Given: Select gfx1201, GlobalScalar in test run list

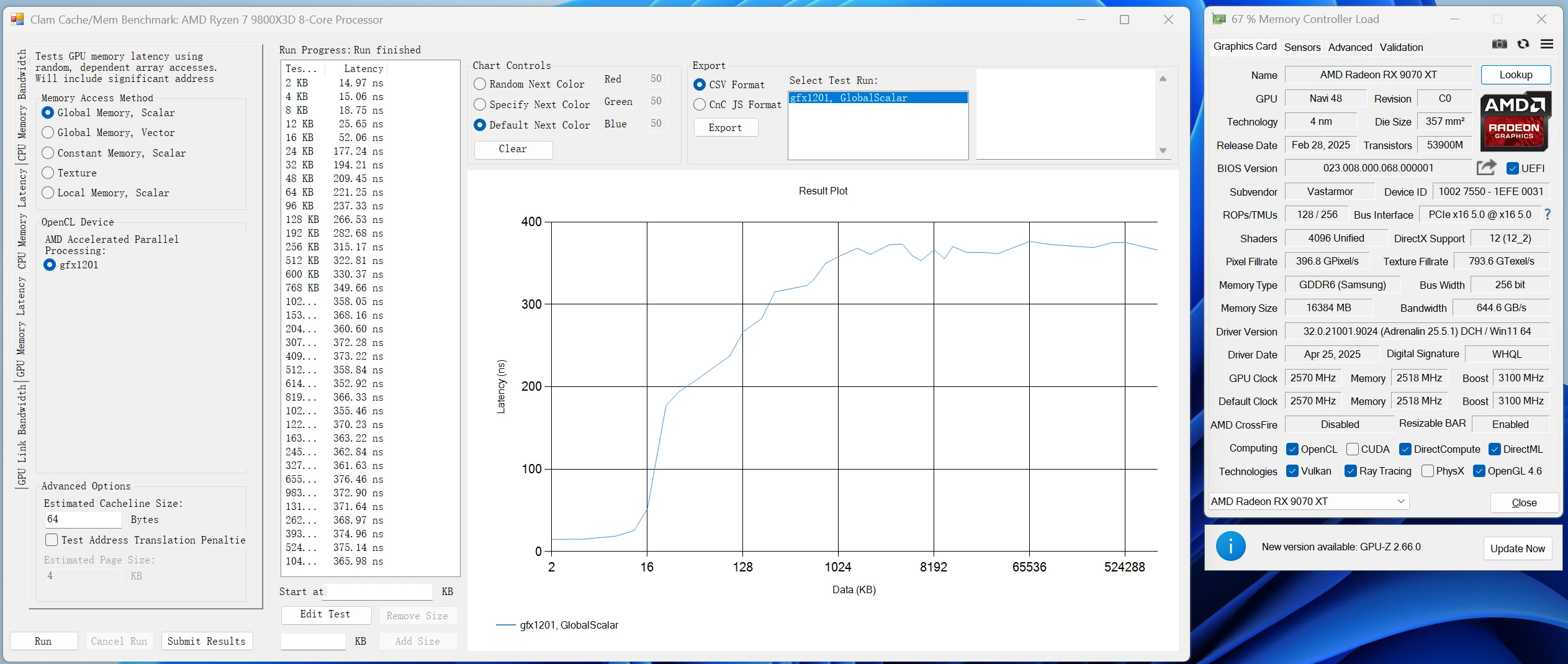Looking at the screenshot, I should (x=877, y=98).
